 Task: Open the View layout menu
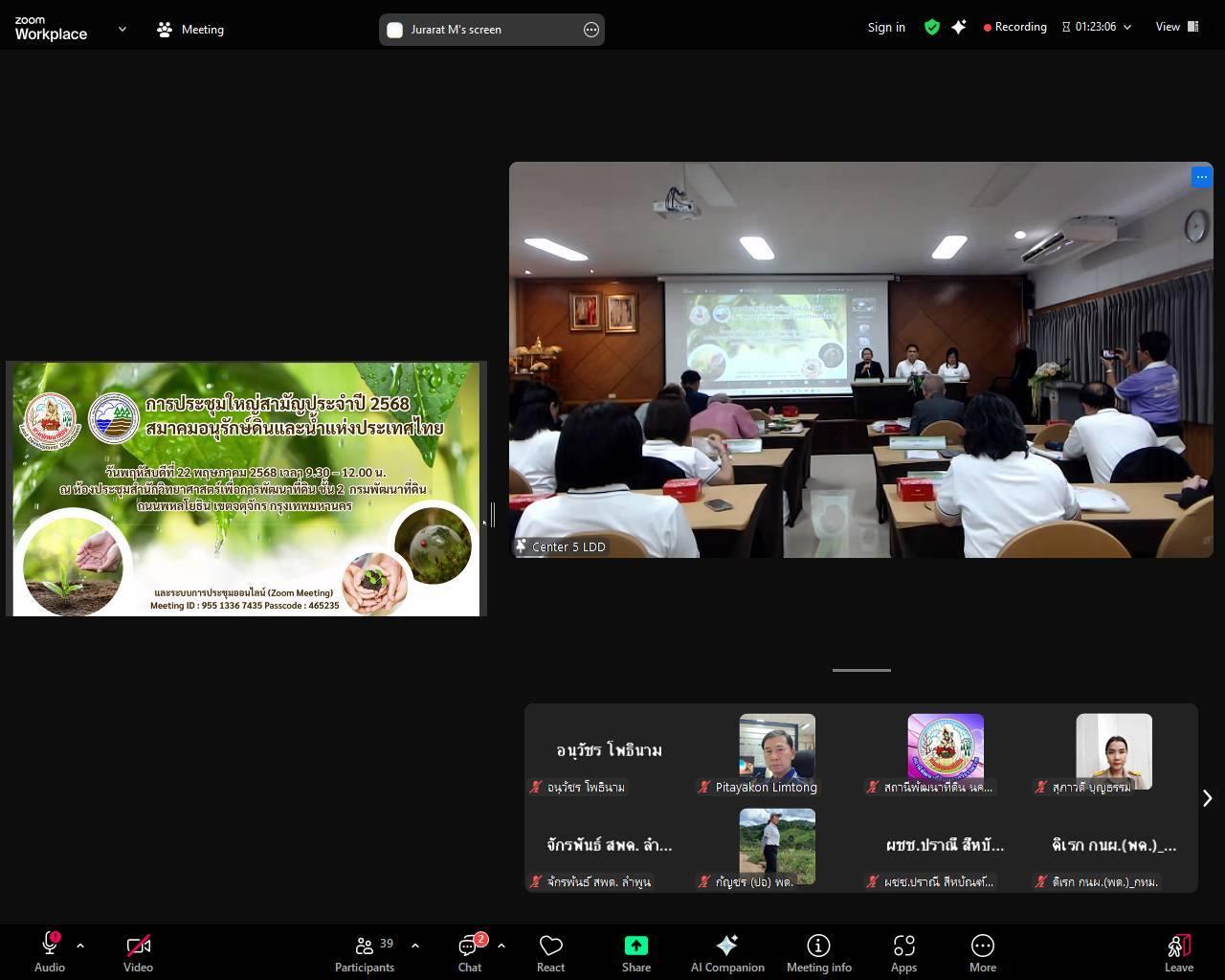[x=1176, y=27]
